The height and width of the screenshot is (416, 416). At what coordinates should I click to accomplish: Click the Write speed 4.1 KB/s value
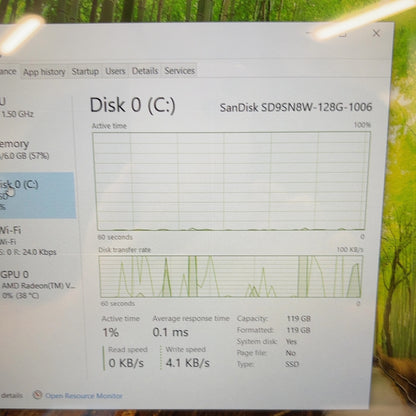[188, 363]
